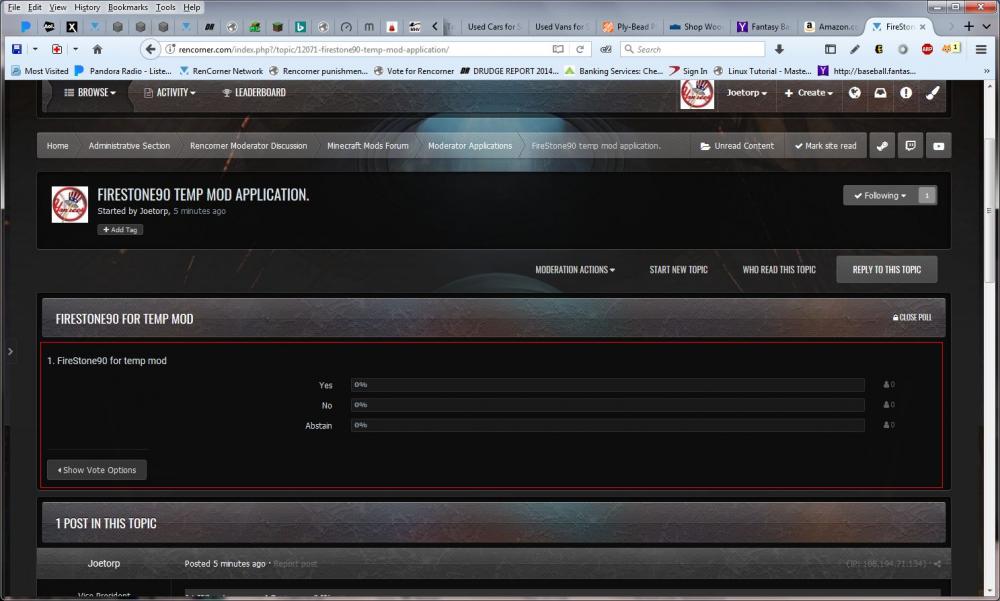Open the inbox messages icon
This screenshot has width=1000, height=601.
pos(880,93)
